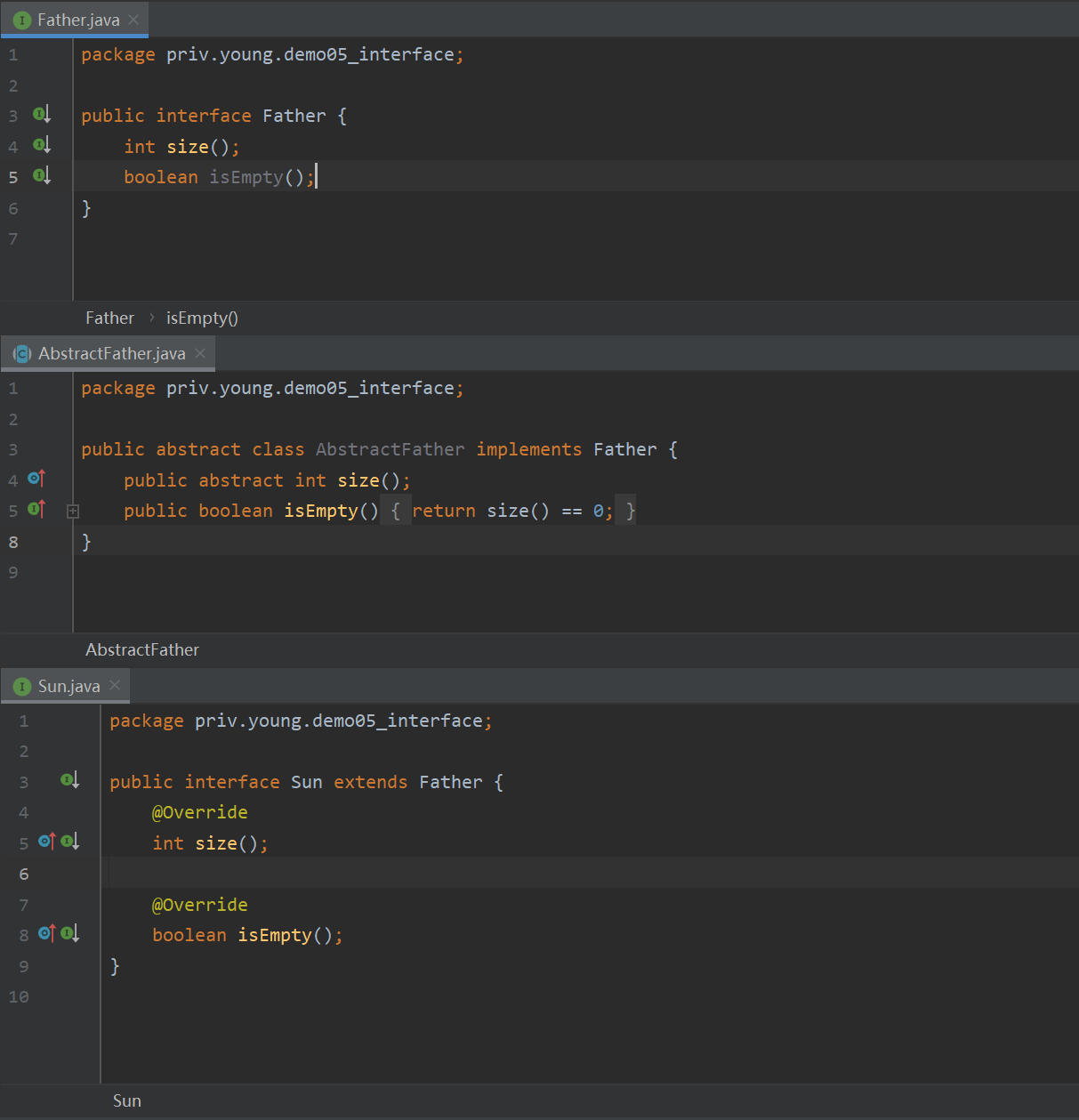Click the package name in AbstractFather.java line 1
Viewport: 1079px width, 1120px height.
[x=310, y=388]
